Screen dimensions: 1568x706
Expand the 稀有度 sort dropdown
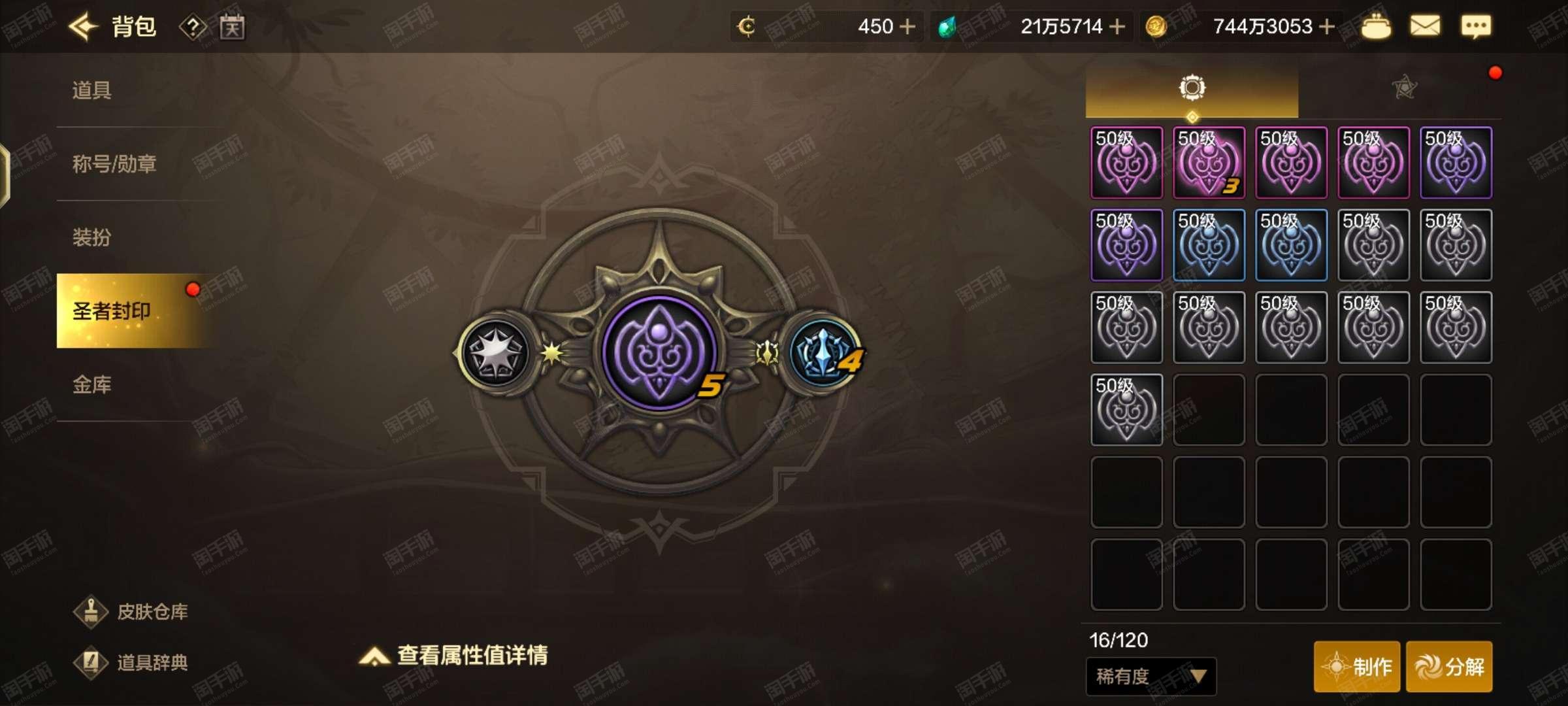[x=1151, y=676]
